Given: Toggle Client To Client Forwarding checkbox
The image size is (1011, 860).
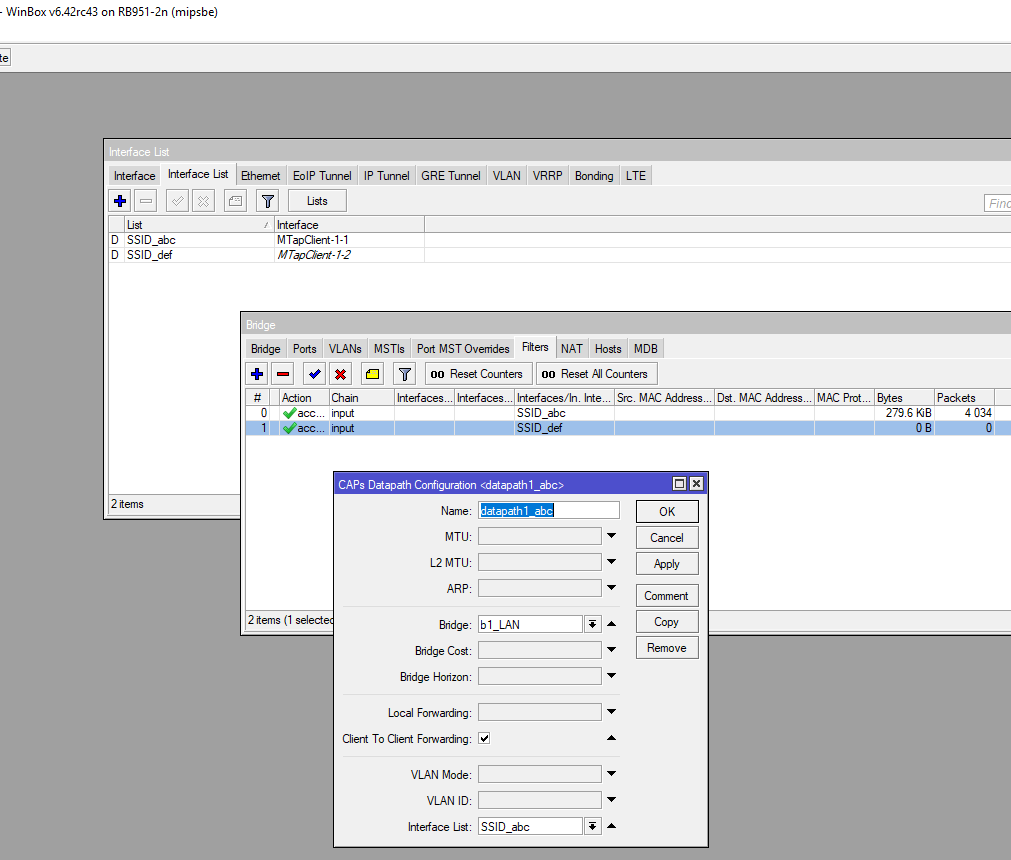Looking at the screenshot, I should click(x=484, y=739).
